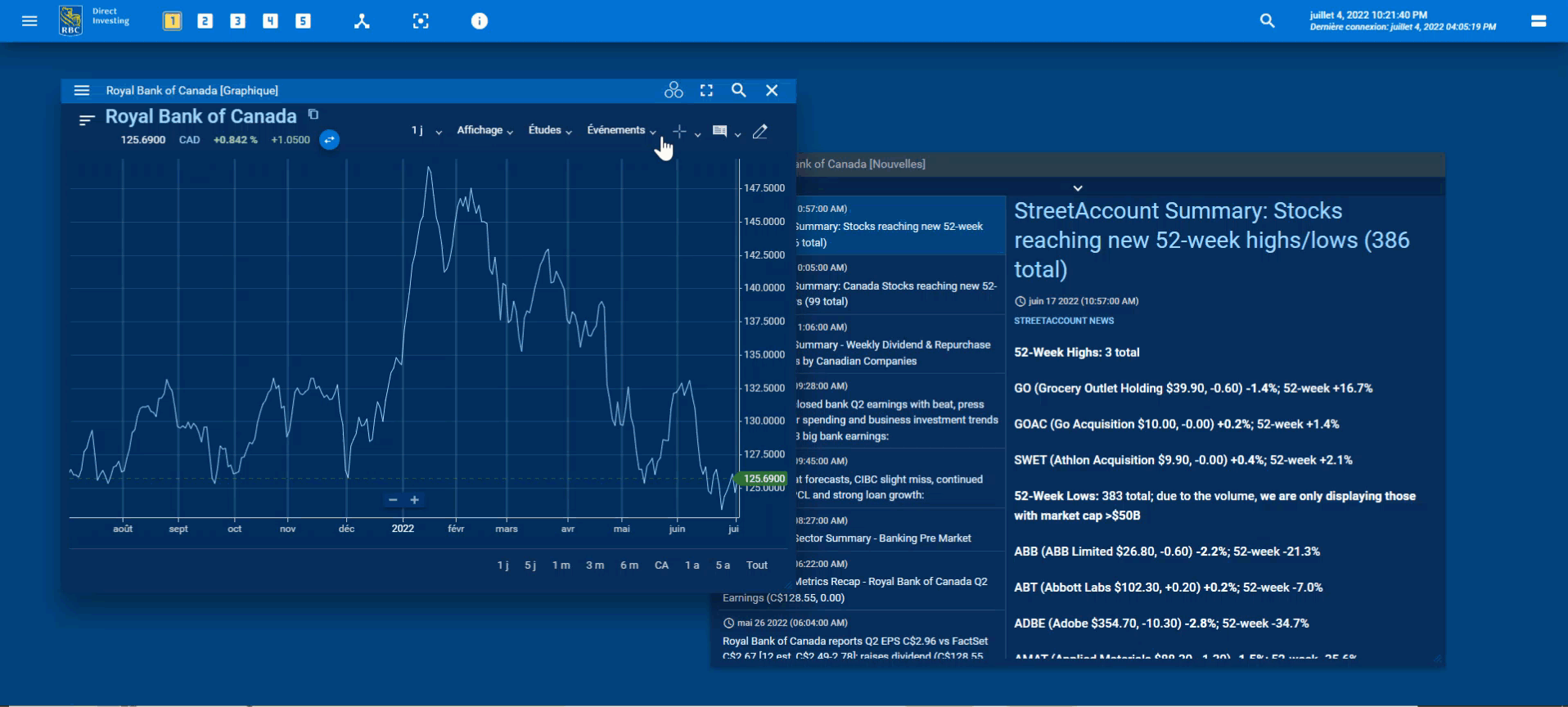Select the pencil drawing tool on the chart

coord(760,132)
